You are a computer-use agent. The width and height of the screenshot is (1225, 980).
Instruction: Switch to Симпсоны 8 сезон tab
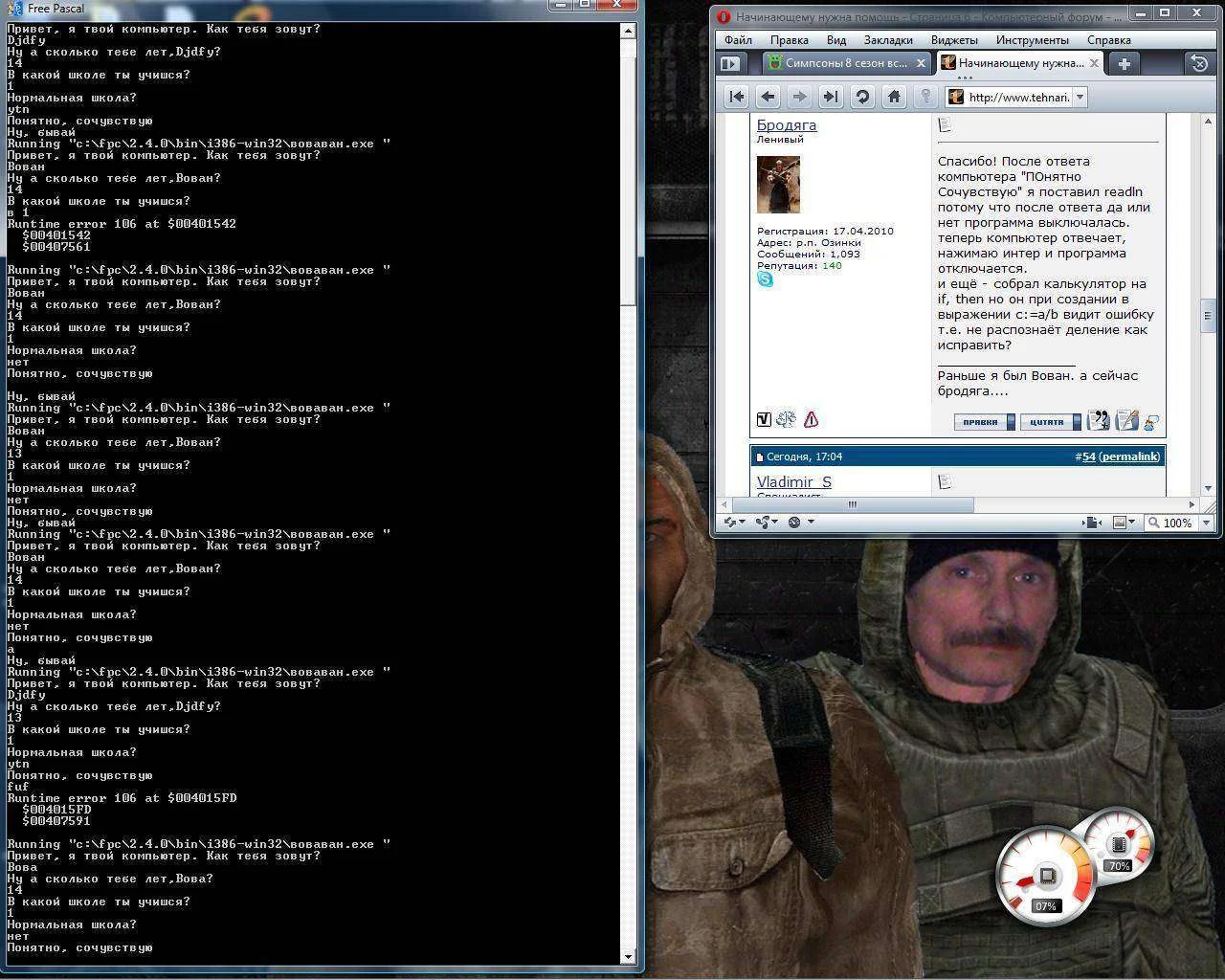pos(837,63)
